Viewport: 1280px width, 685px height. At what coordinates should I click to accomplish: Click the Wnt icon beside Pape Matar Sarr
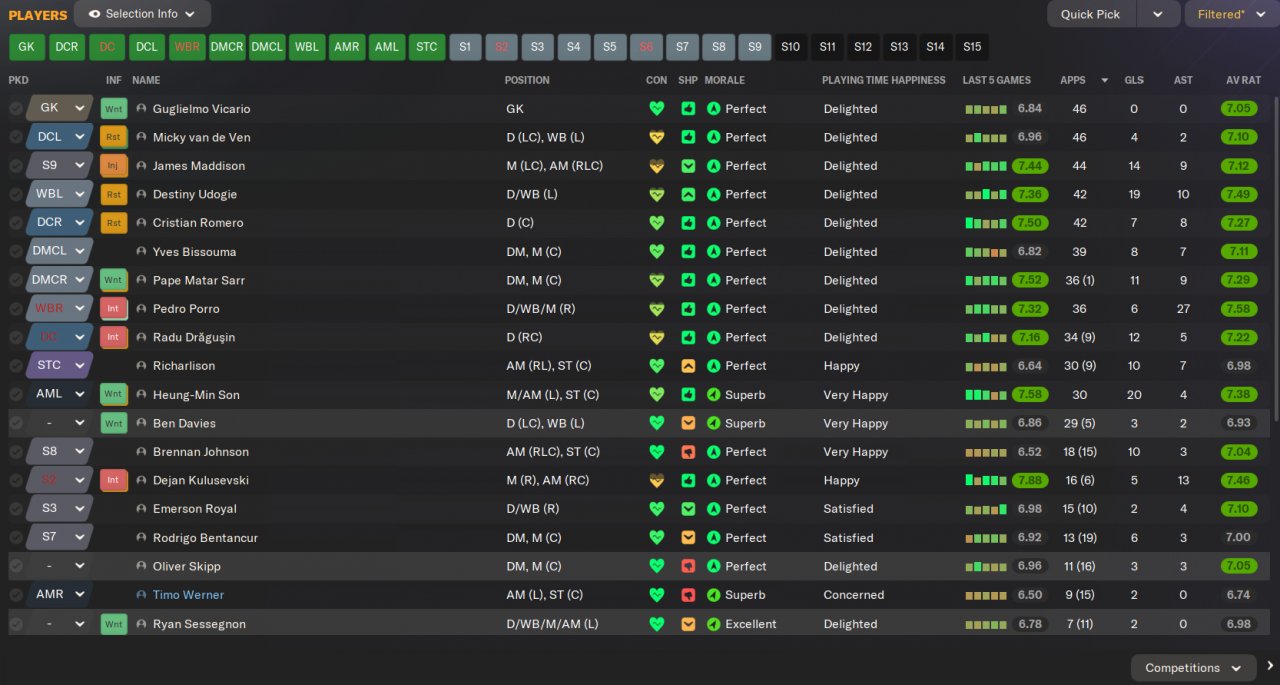[114, 280]
